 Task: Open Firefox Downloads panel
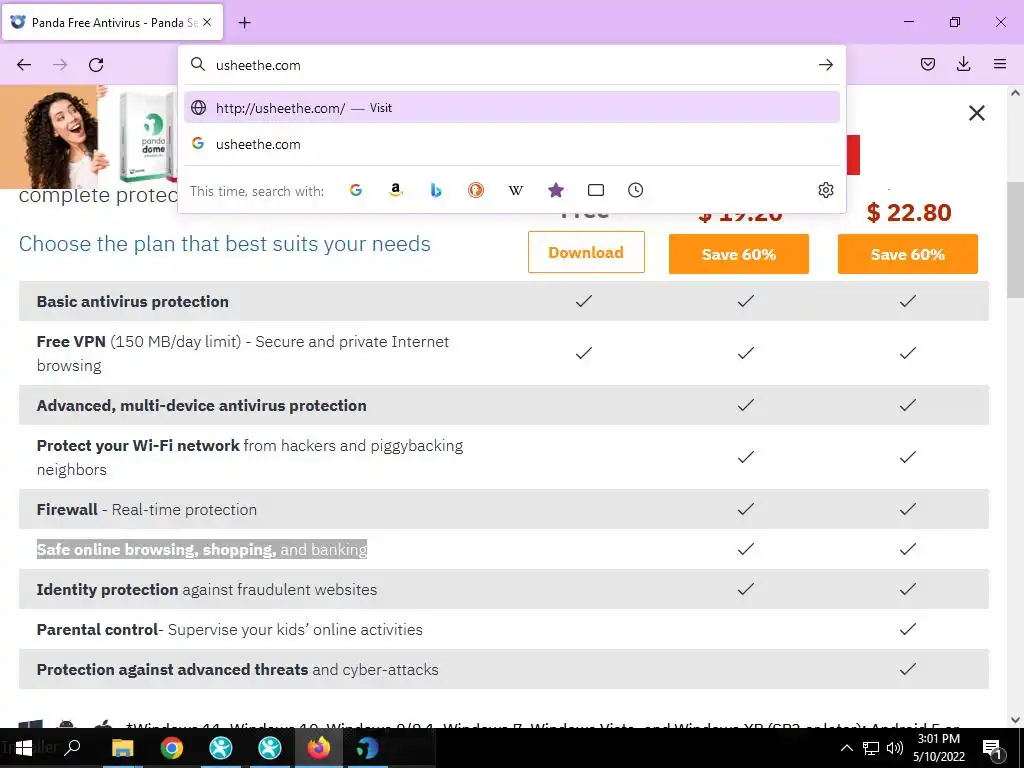tap(963, 64)
